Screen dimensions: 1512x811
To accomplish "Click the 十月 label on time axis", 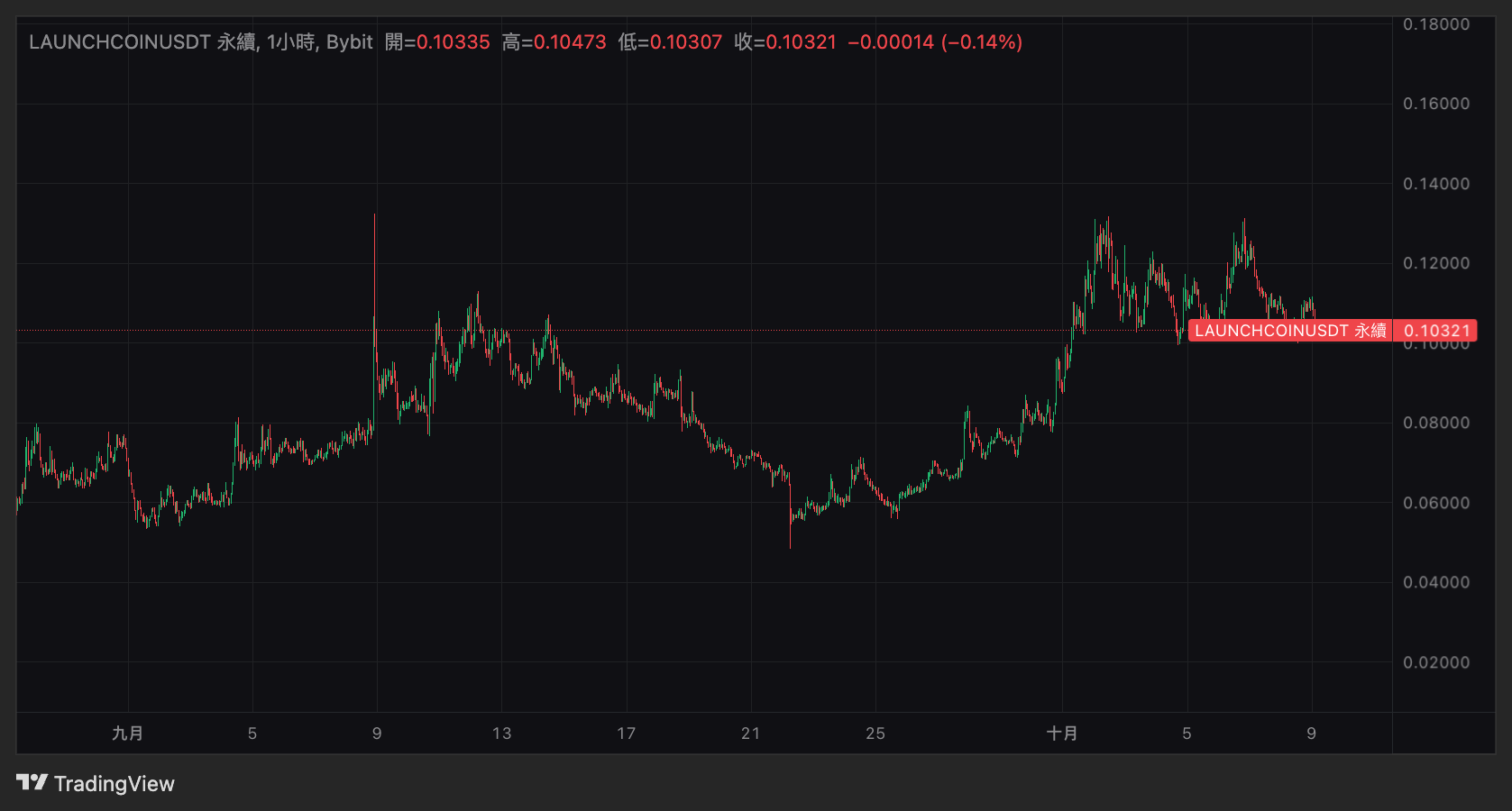I will point(1062,734).
